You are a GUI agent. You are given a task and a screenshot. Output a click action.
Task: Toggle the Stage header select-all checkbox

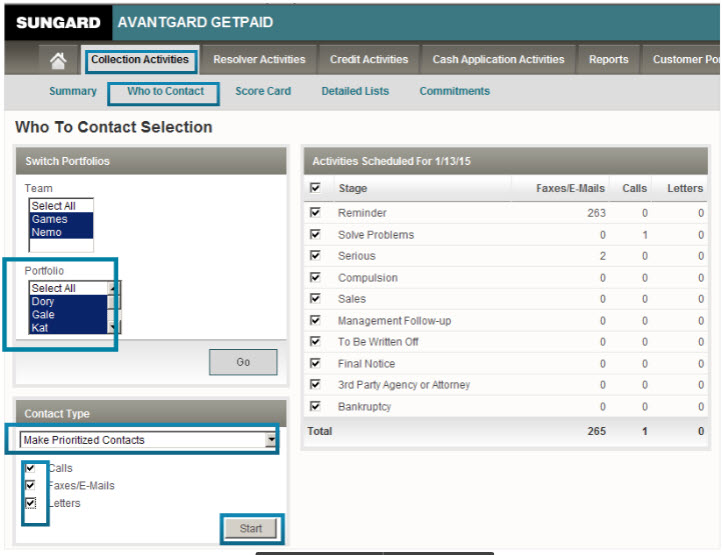(x=315, y=188)
